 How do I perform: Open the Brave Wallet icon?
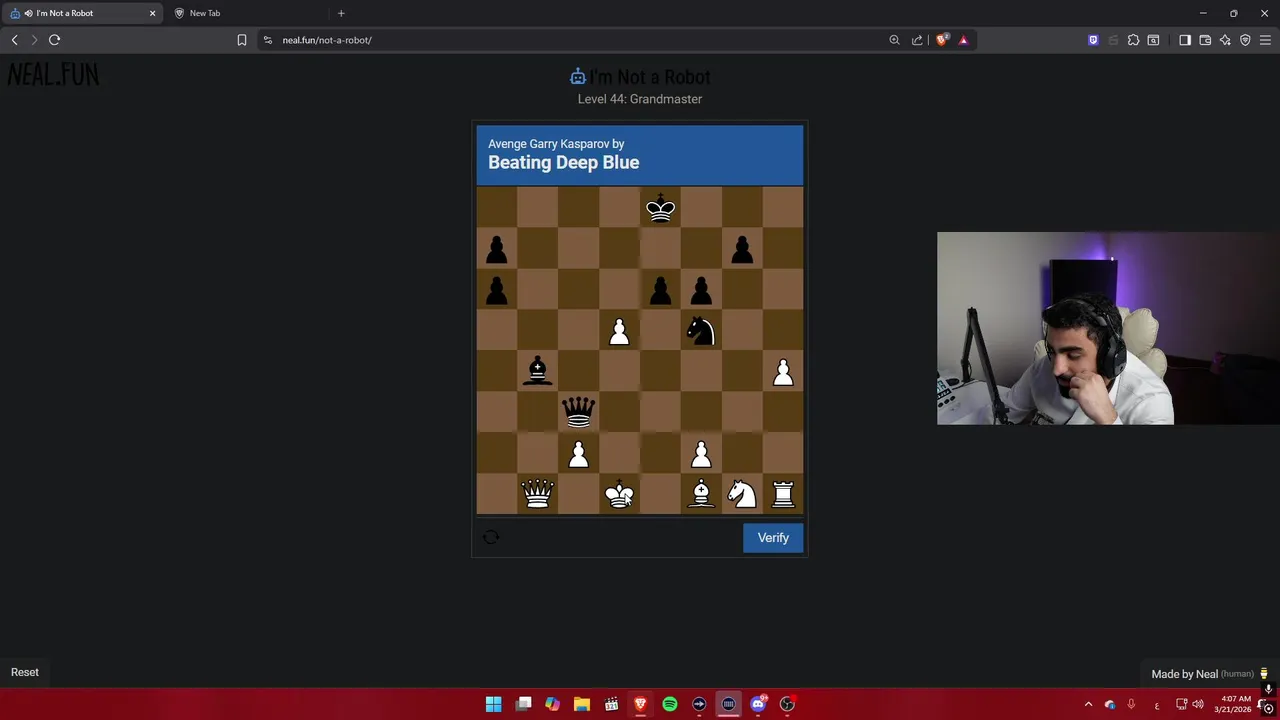(1205, 40)
